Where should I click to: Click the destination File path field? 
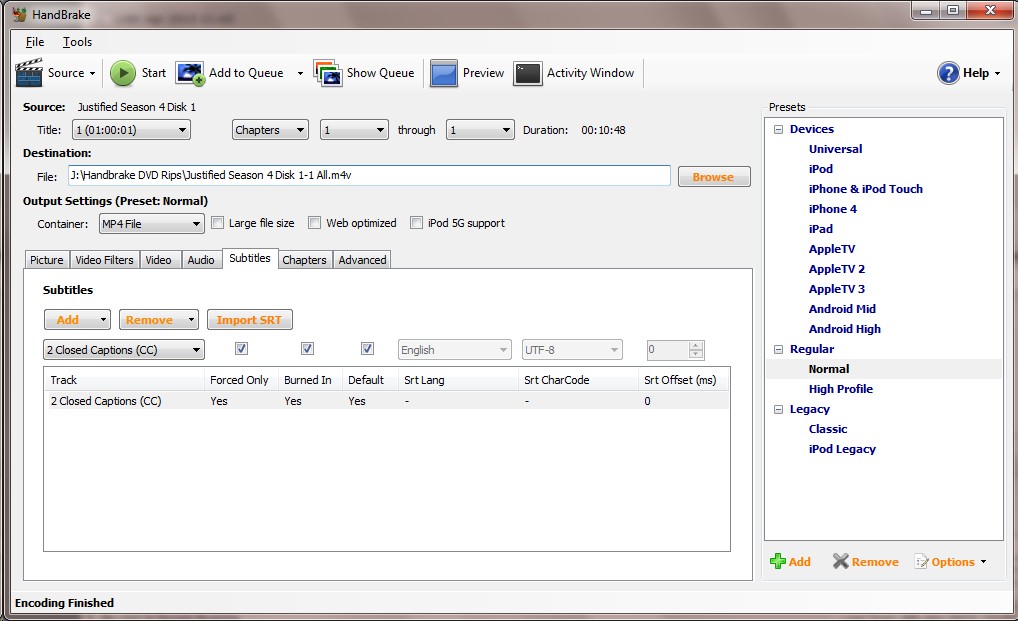pos(369,175)
